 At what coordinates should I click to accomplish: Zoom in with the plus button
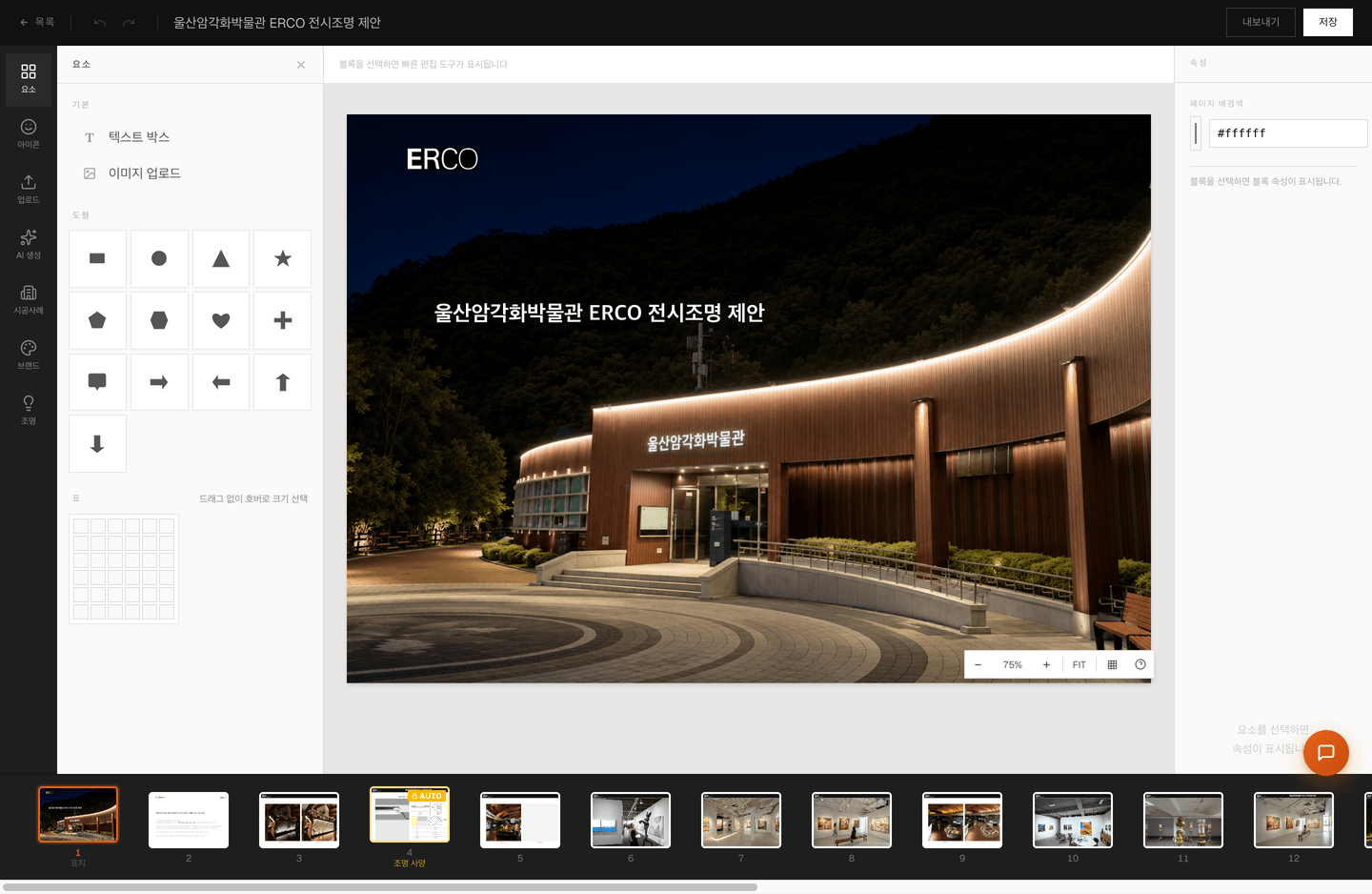point(1046,664)
